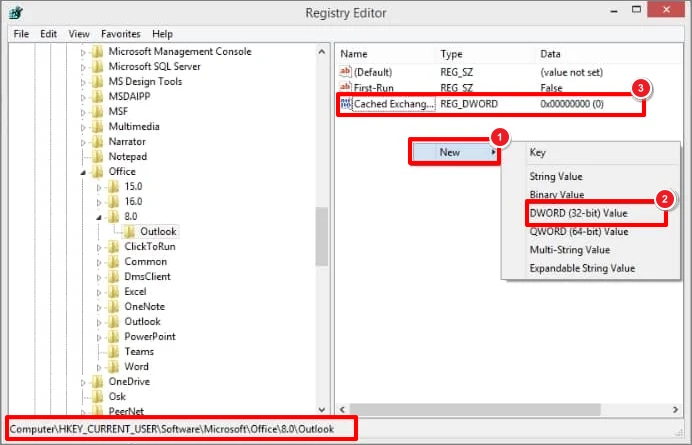Screen dimensions: 692x445
Task: Click the Data column header
Action: tap(551, 53)
